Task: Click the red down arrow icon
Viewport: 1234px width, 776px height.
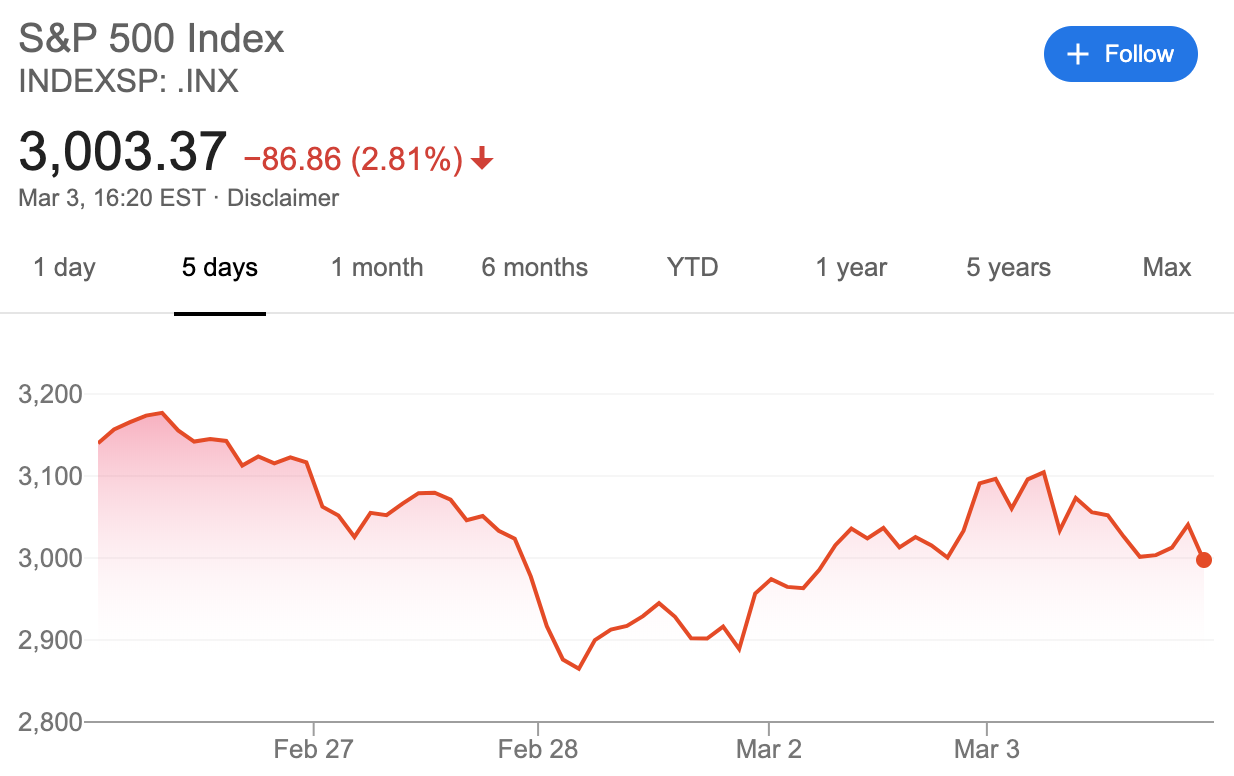Action: [482, 158]
